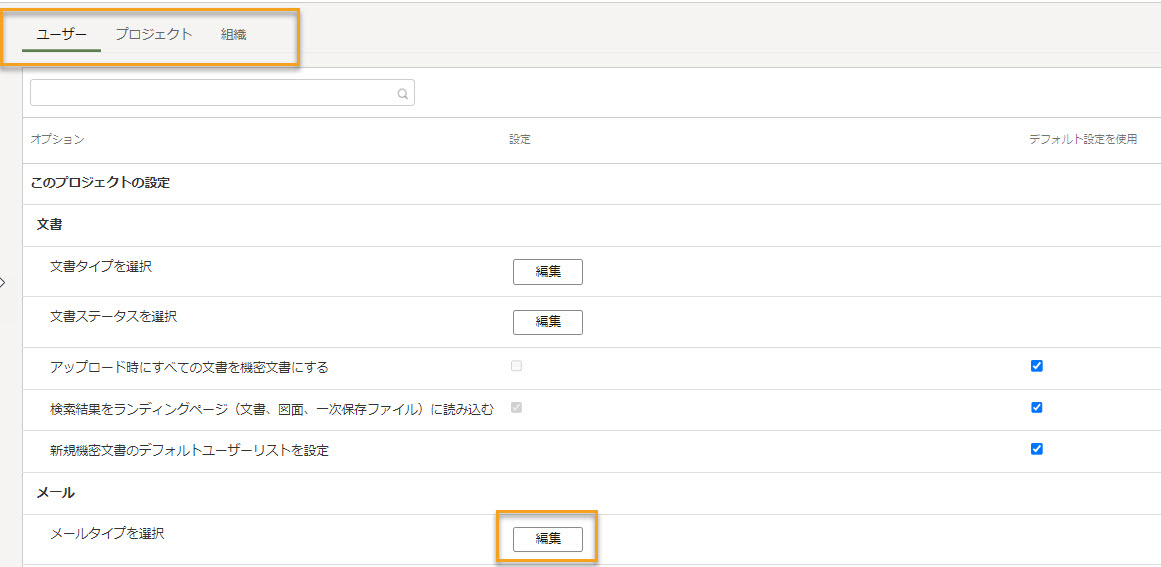
Task: Click the 設定 column header
Action: [520, 139]
